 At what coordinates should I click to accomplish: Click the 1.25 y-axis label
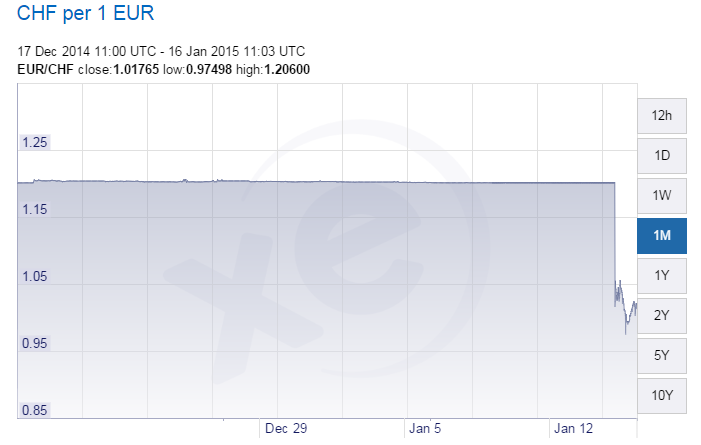(x=34, y=143)
